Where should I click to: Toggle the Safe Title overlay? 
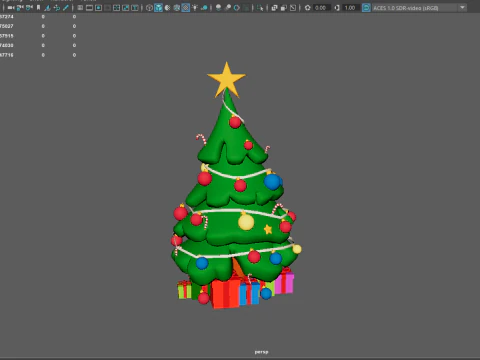tap(135, 8)
